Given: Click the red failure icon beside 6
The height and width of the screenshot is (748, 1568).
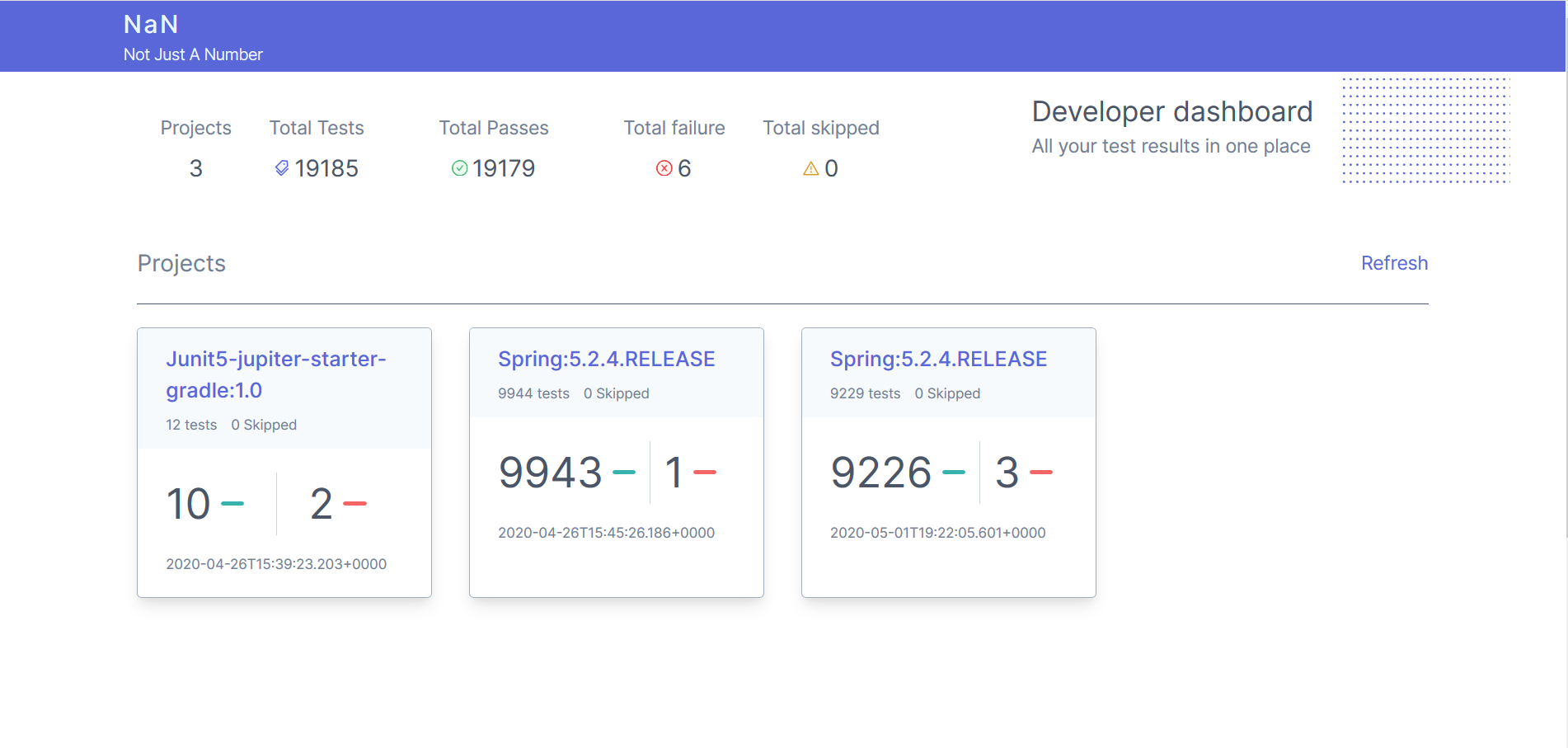Looking at the screenshot, I should pos(664,168).
